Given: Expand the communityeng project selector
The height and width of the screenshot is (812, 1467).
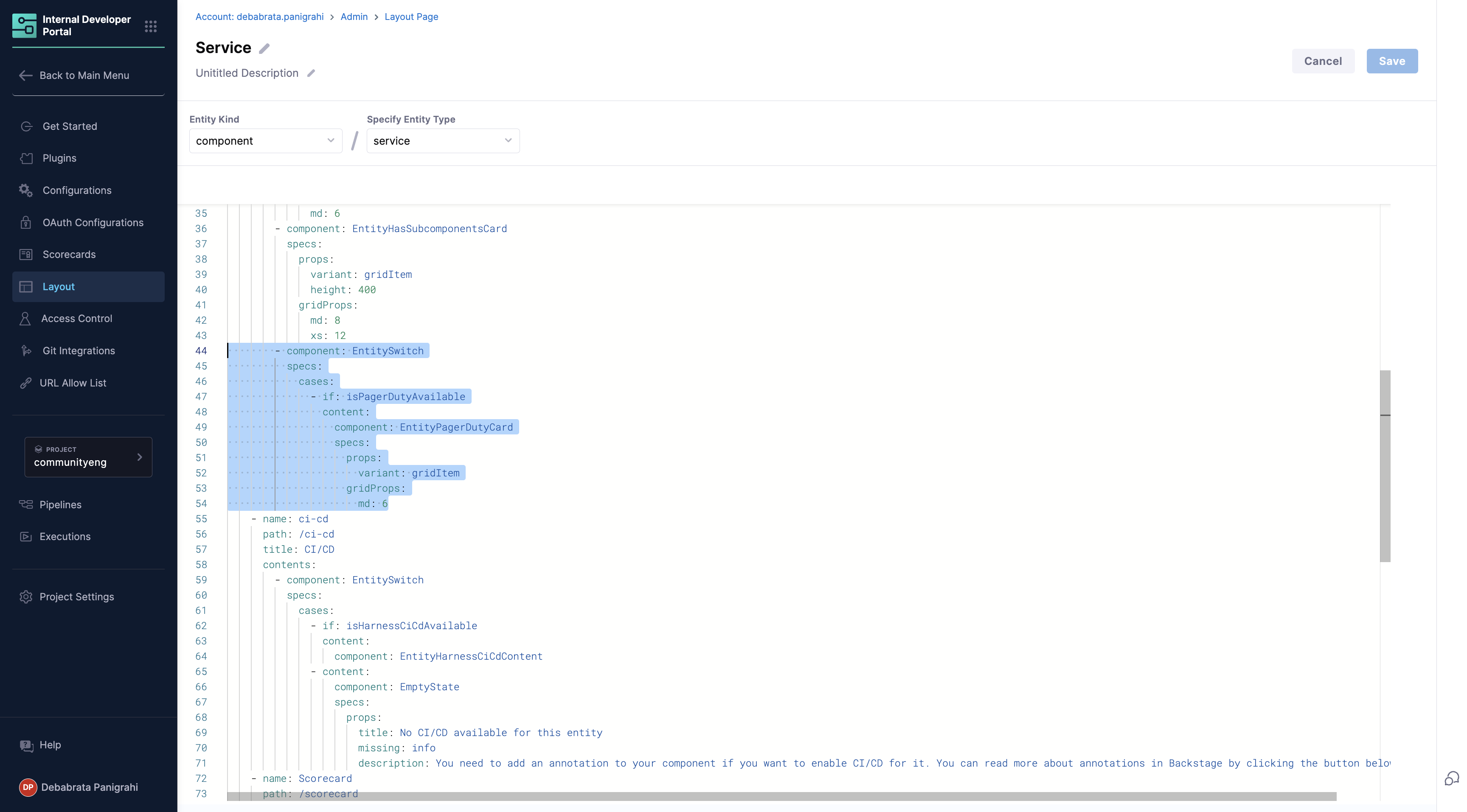Looking at the screenshot, I should click(88, 457).
